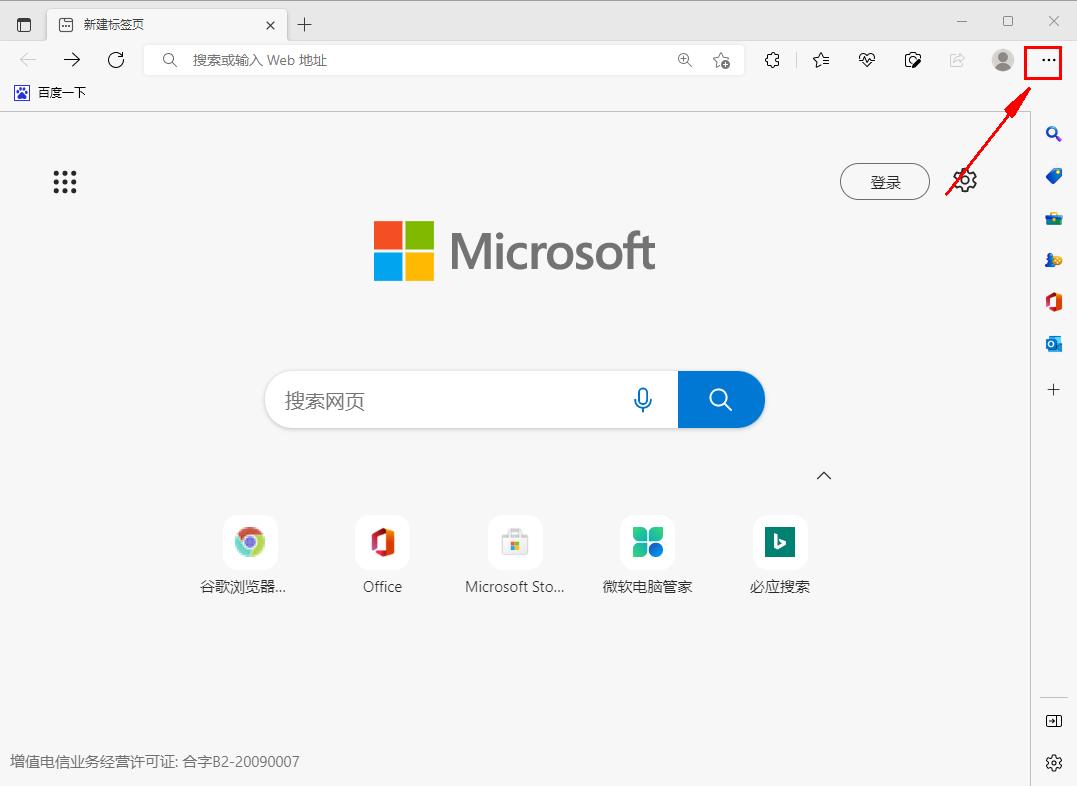The height and width of the screenshot is (786, 1077).
Task: Open the apps grid launcher
Action: 65,182
